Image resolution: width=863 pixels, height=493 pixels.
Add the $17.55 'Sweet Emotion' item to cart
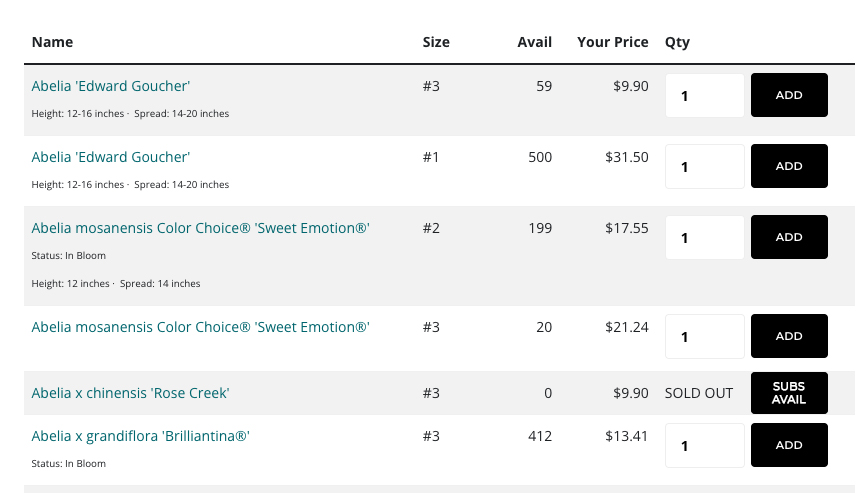point(789,237)
